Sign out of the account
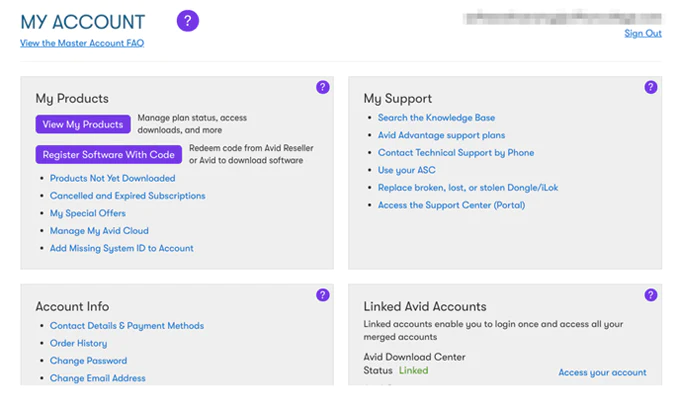Screen dimensions: 678x408 click(x=643, y=33)
